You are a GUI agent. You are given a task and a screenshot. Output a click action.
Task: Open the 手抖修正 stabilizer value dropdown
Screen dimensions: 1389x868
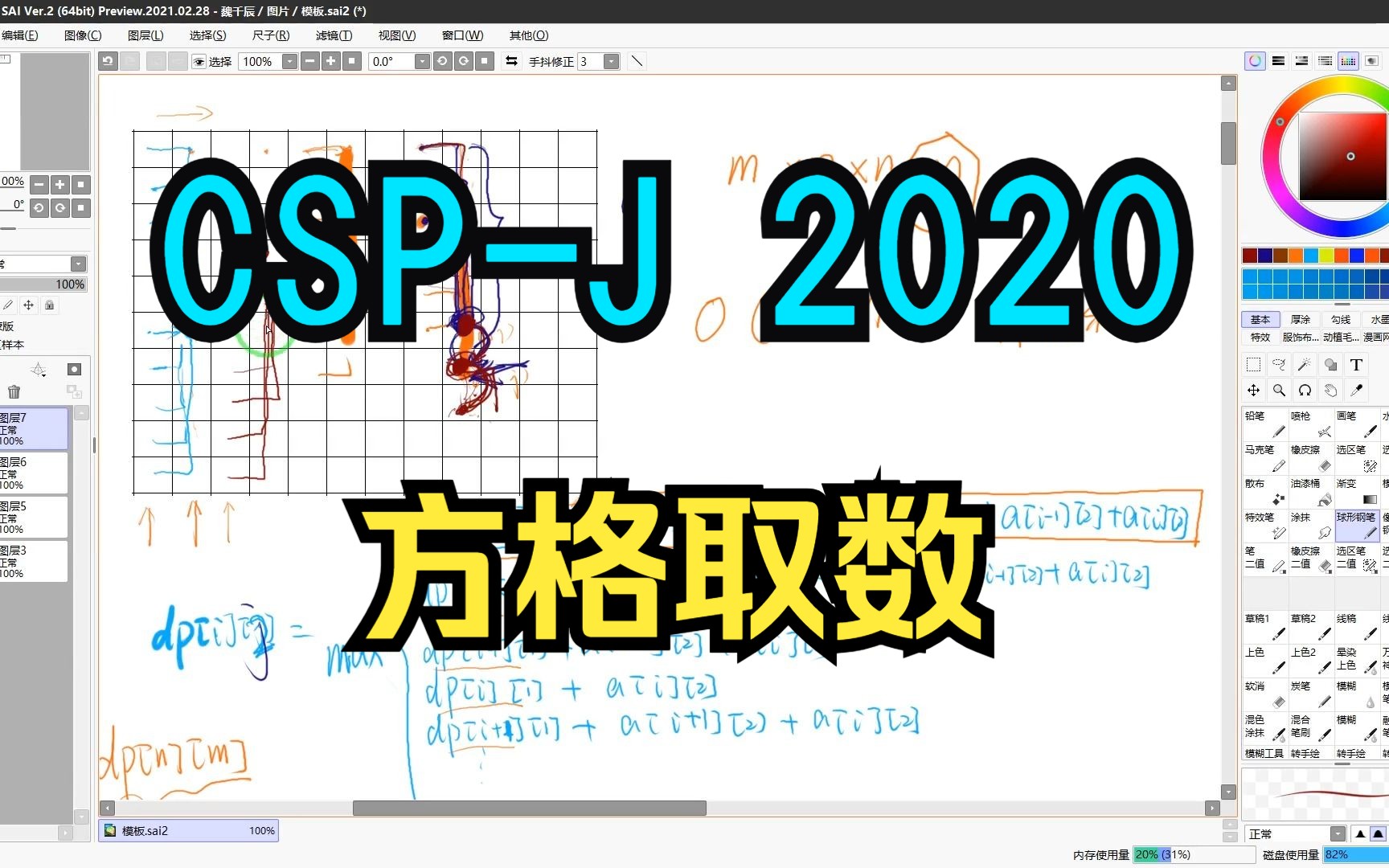(x=611, y=61)
